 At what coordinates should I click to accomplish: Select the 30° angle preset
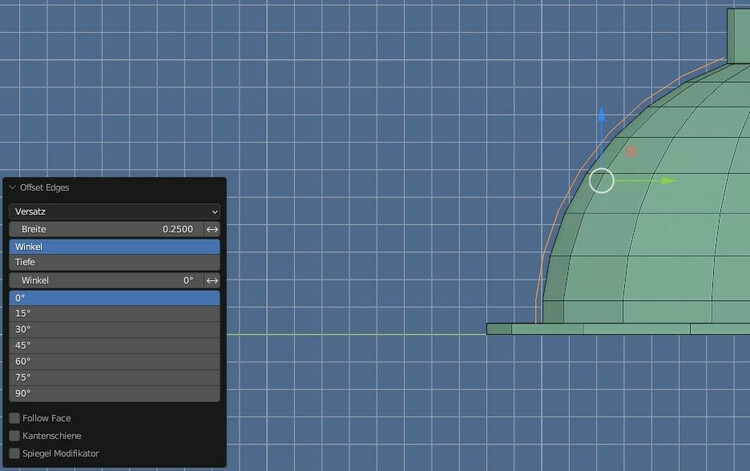[x=114, y=329]
